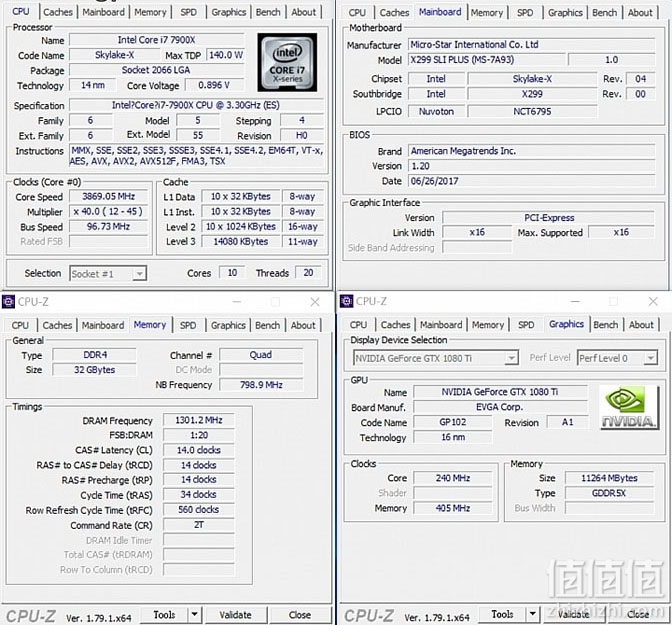Click Graphic Interface version 'PCI-Express'

point(549,218)
